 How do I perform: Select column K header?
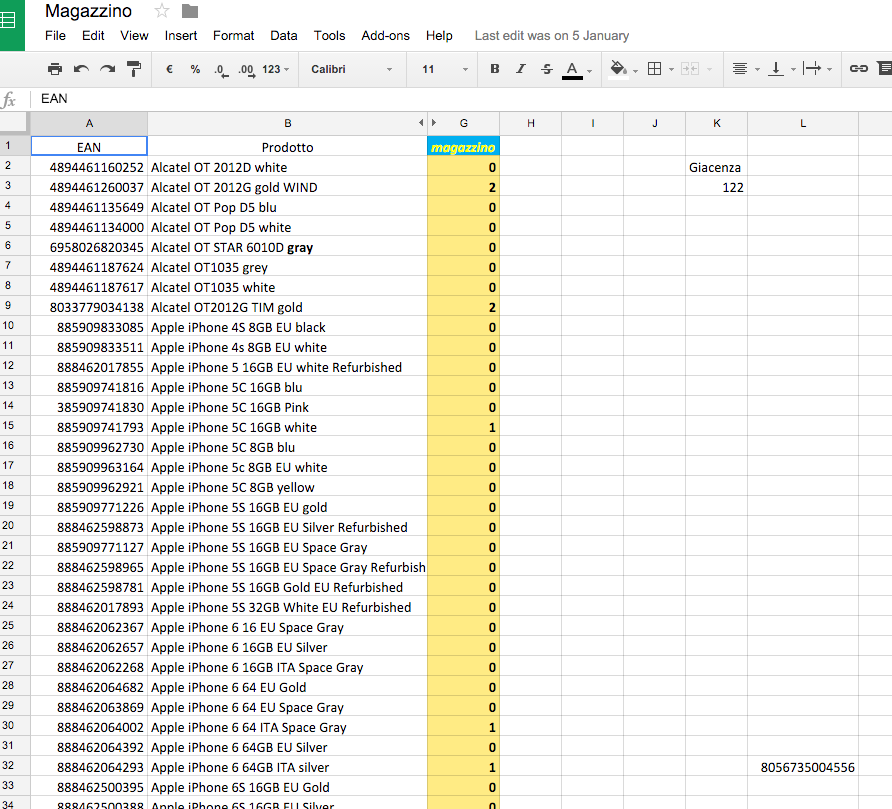click(x=717, y=123)
